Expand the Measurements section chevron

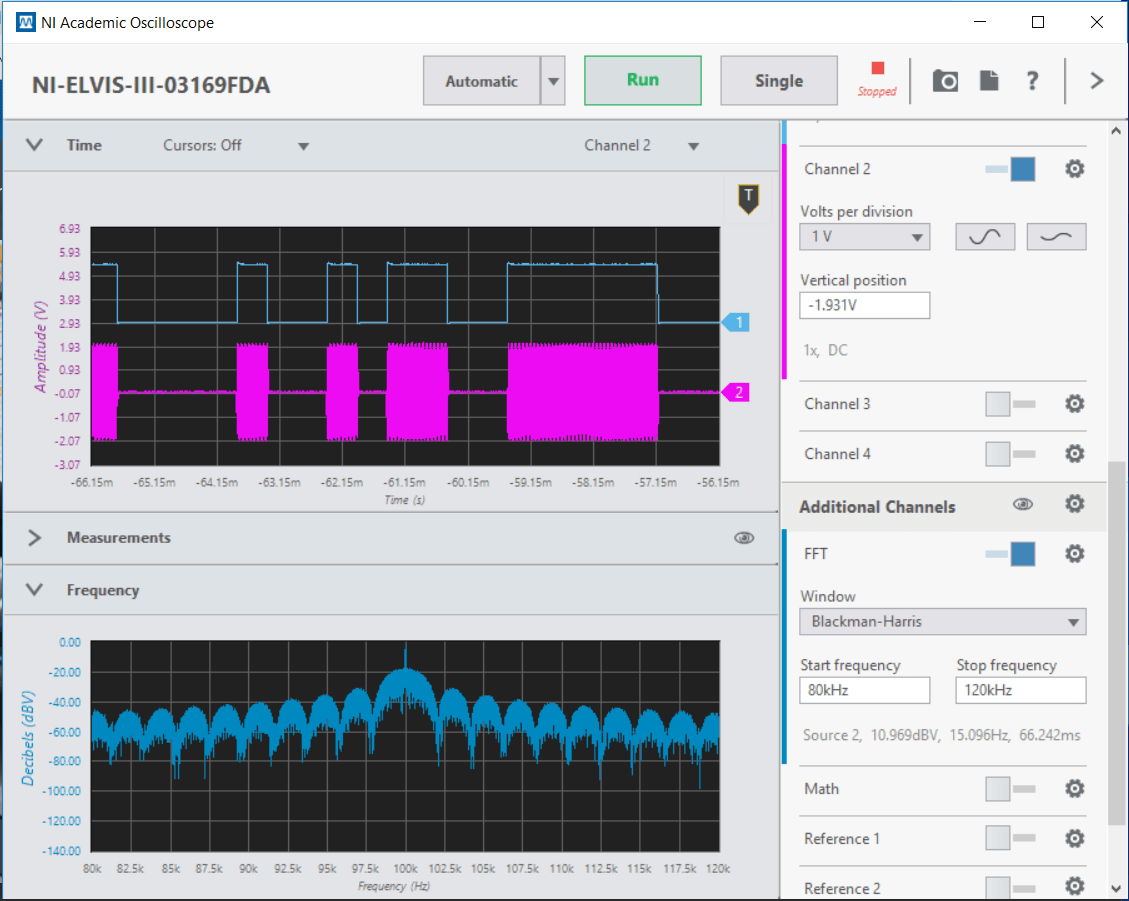(34, 538)
